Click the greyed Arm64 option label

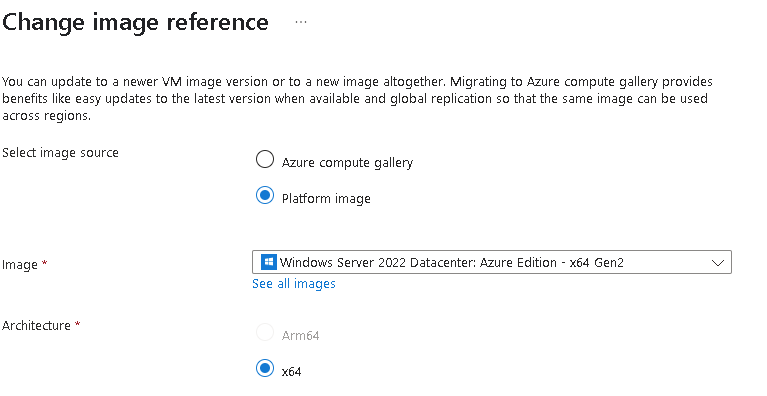click(300, 335)
